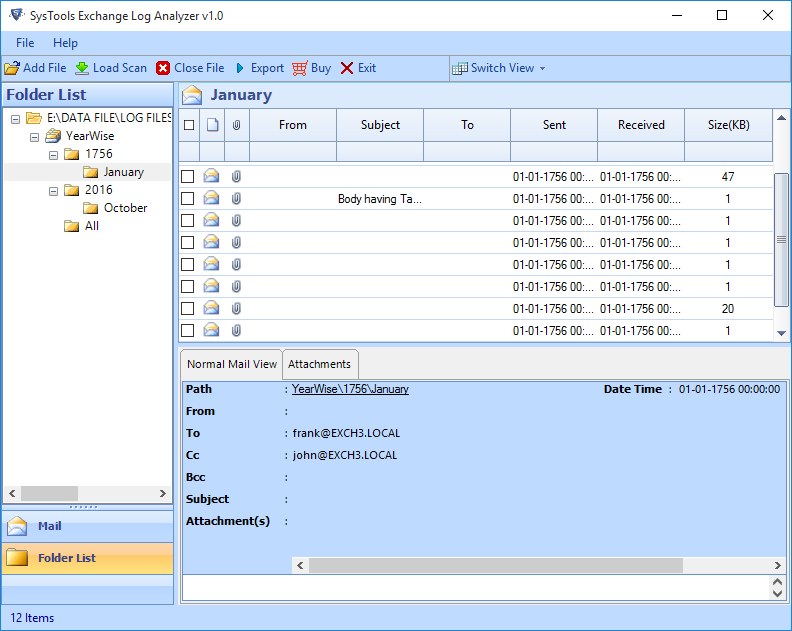Viewport: 792px width, 631px height.
Task: Open the Switch View dropdown arrow
Action: (x=542, y=68)
